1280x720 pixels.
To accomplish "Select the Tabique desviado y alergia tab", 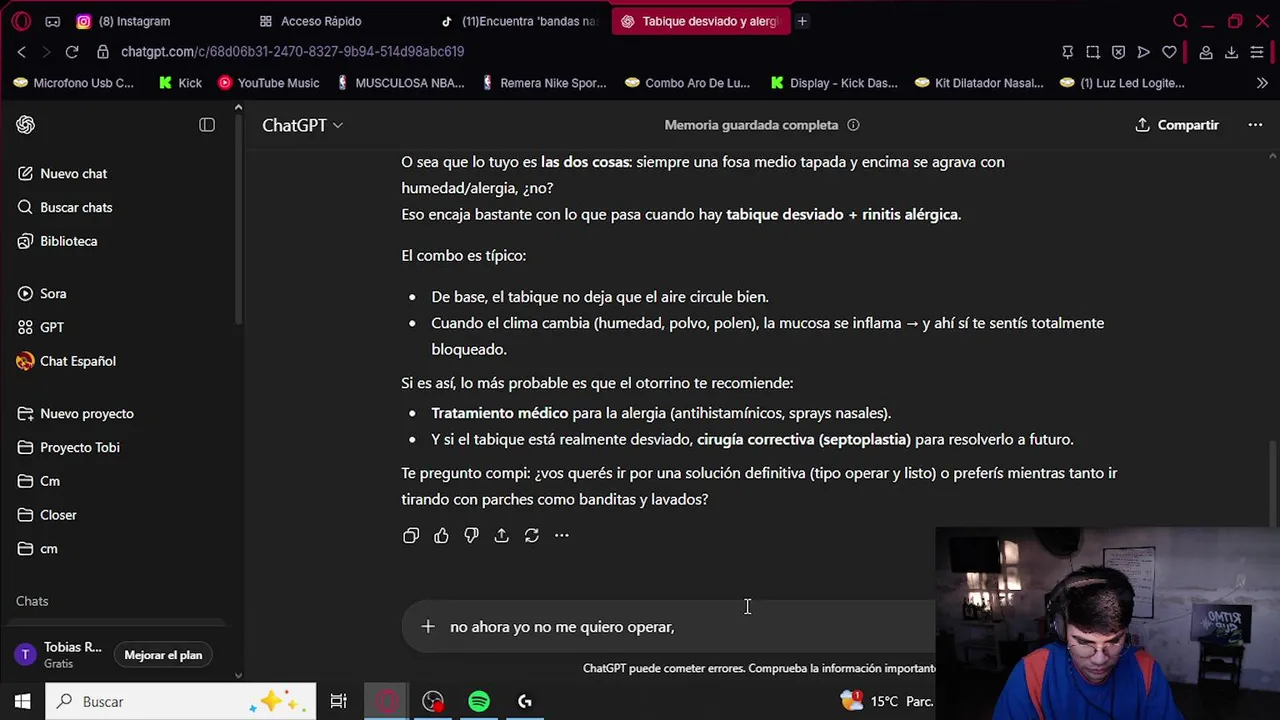I will click(x=700, y=21).
